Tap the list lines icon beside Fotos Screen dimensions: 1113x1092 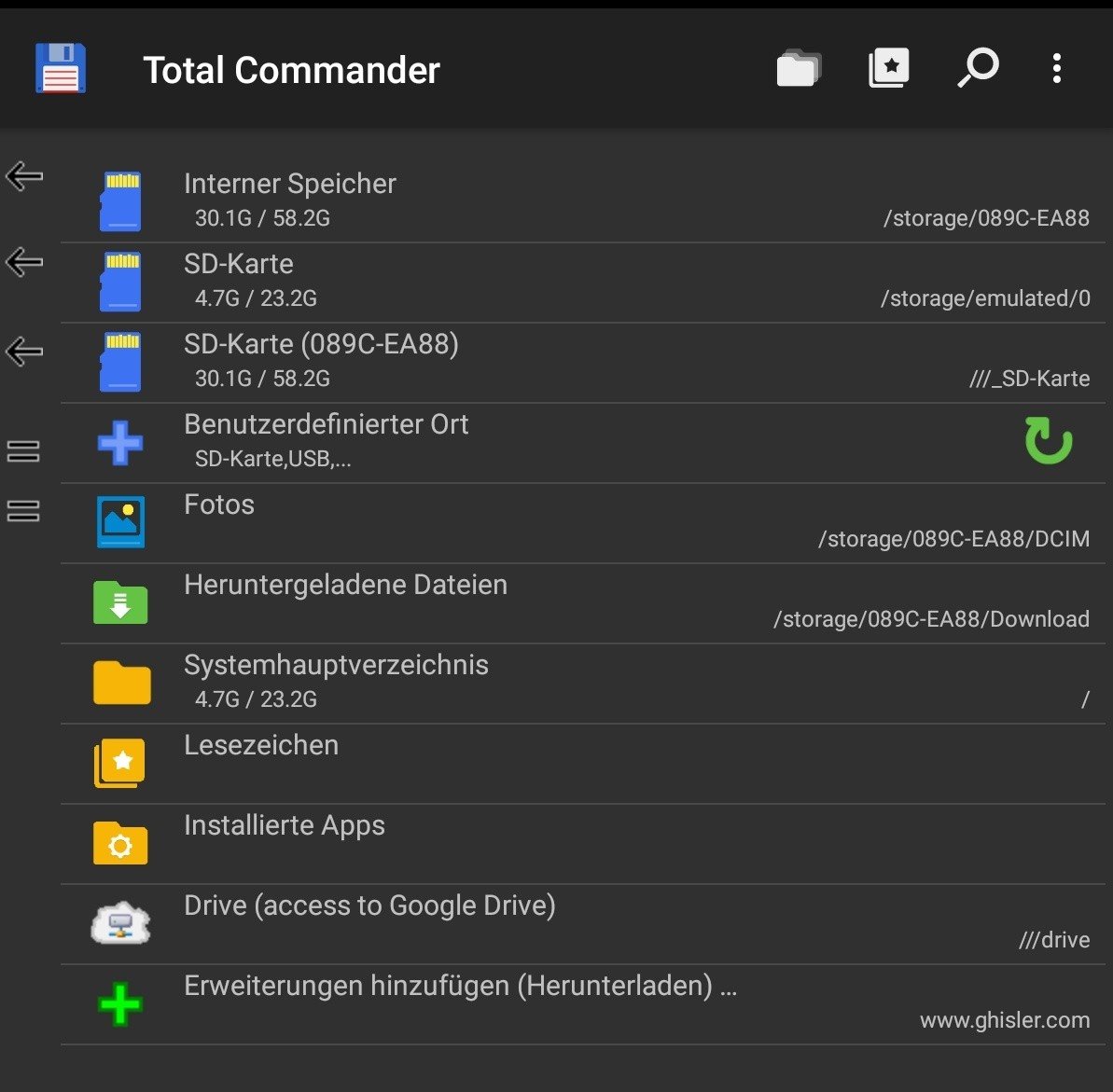point(23,511)
